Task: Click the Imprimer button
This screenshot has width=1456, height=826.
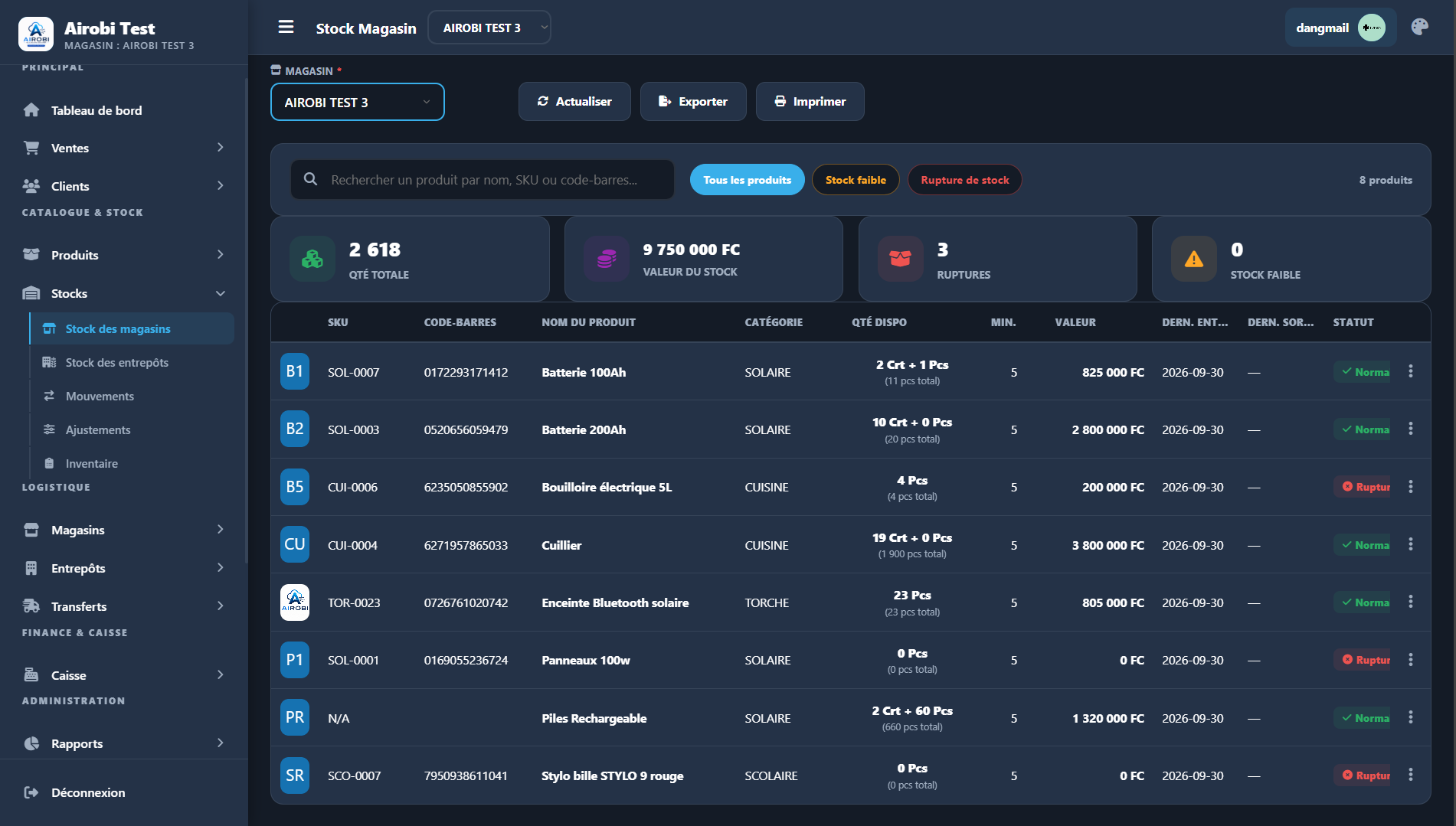Action: 810,101
